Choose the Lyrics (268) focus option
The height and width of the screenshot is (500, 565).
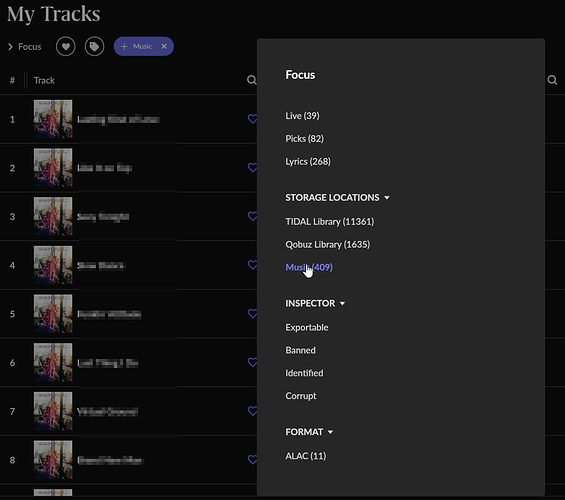308,161
